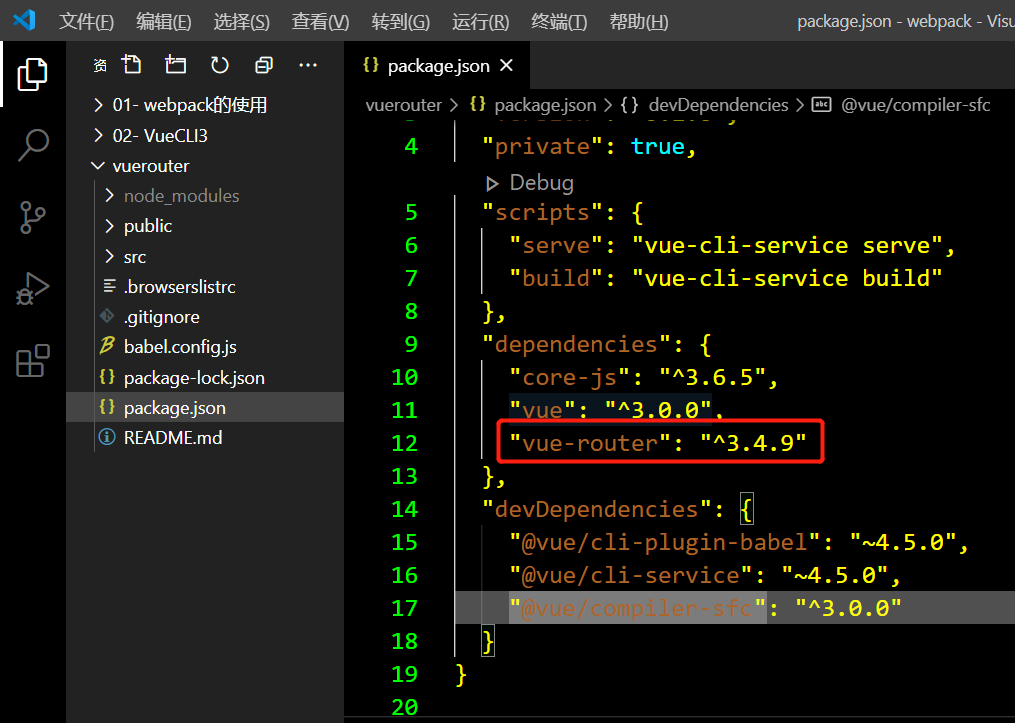The width and height of the screenshot is (1015, 723).
Task: Click the closing bracket on line 18
Action: (488, 641)
